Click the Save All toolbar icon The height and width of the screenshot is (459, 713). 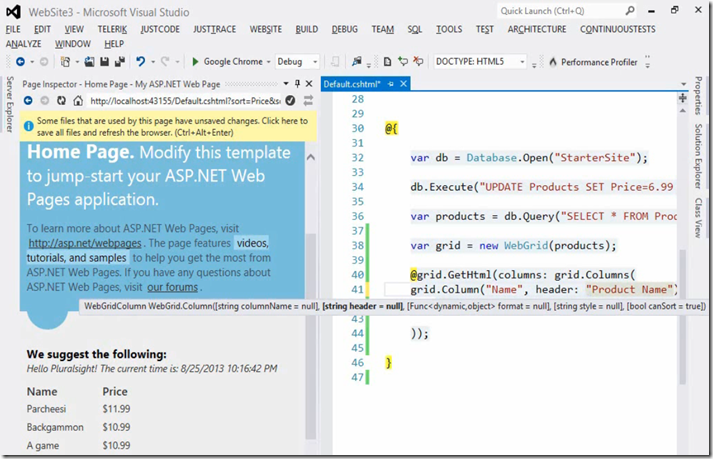click(x=120, y=61)
